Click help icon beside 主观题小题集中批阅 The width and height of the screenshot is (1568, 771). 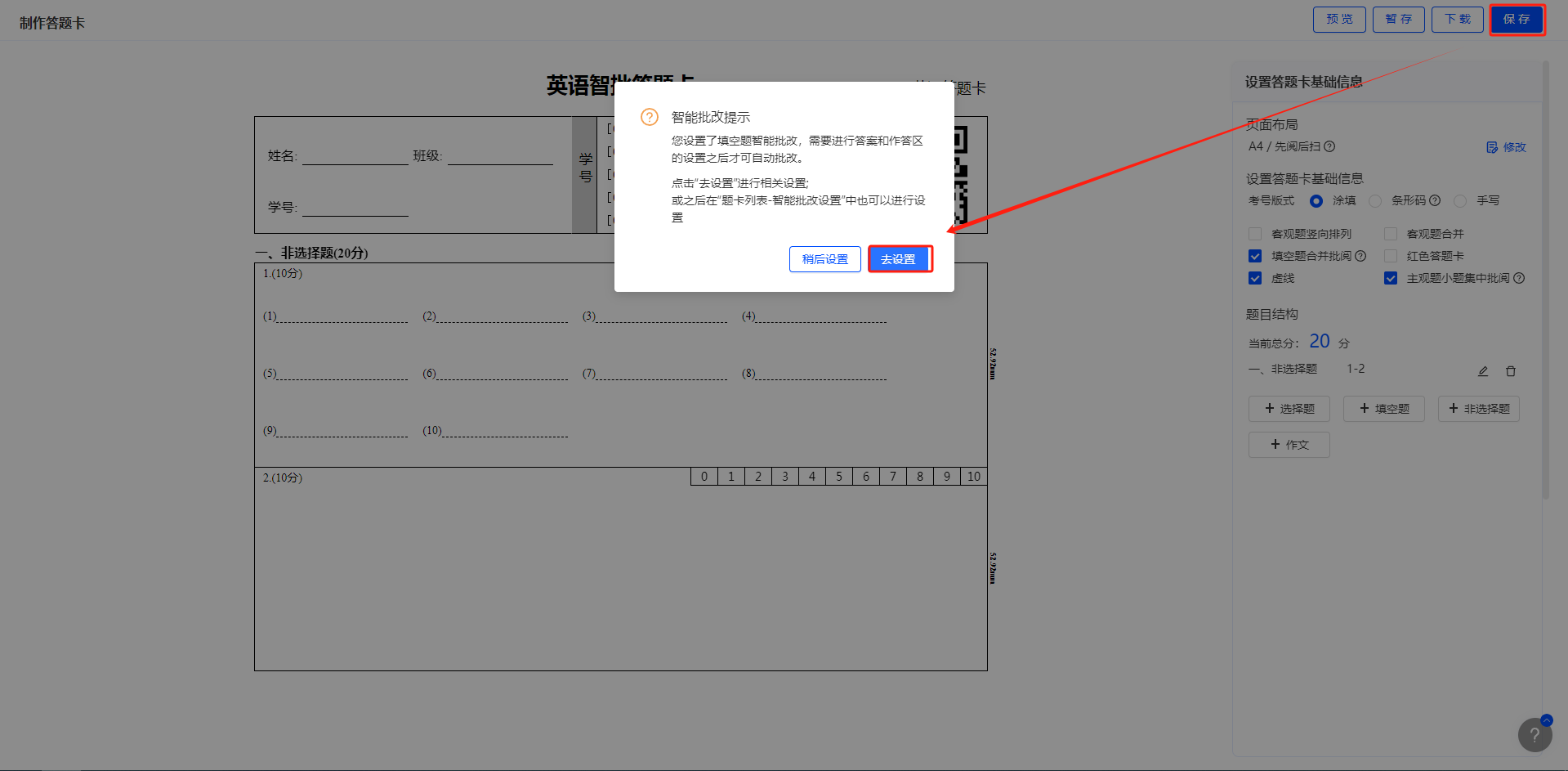click(1519, 278)
